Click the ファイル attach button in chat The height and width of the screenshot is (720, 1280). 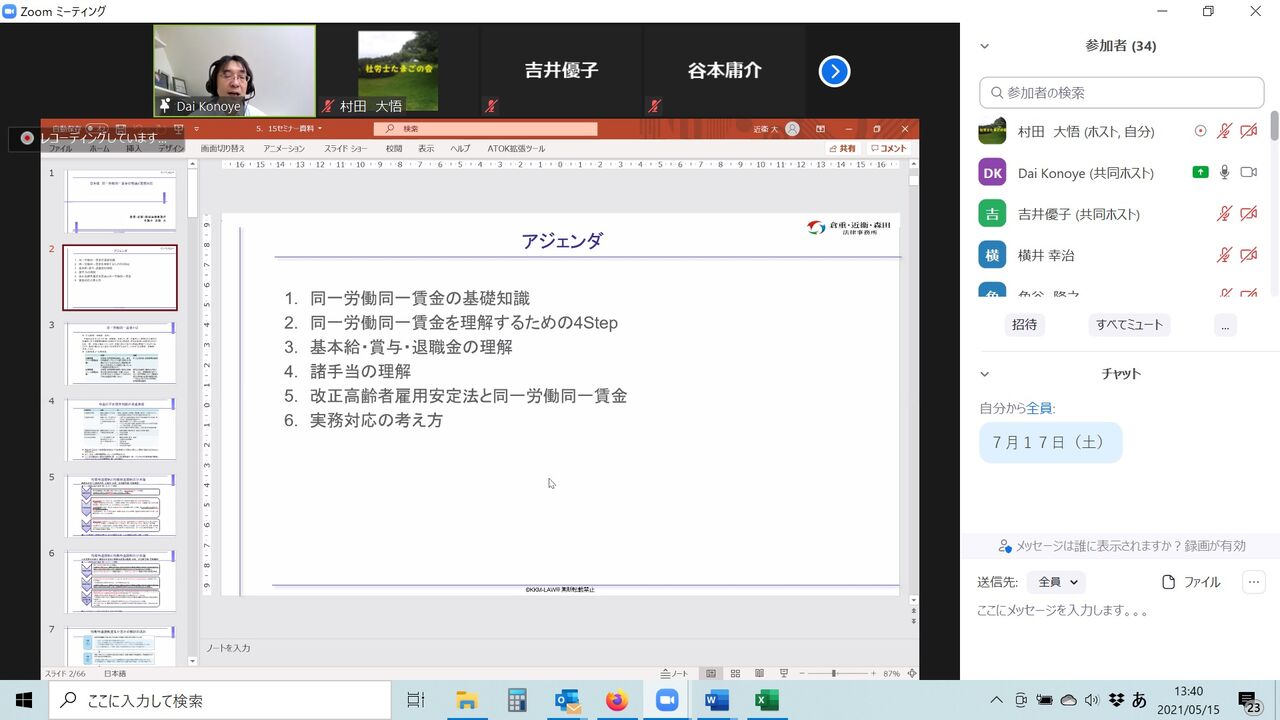(1191, 582)
